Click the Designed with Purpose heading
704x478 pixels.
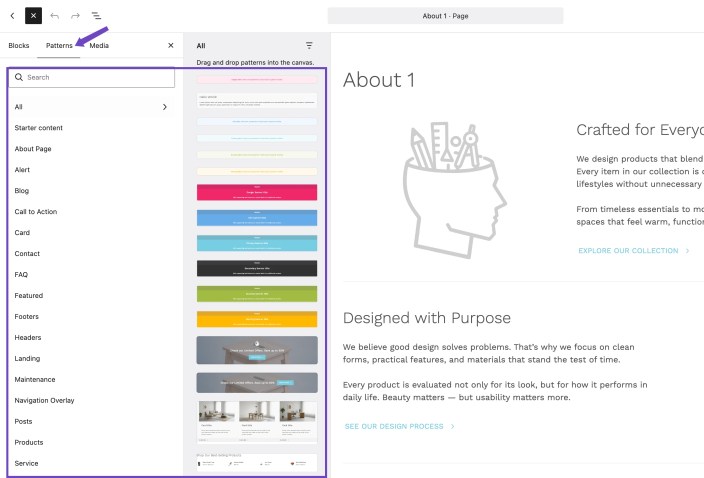click(427, 318)
